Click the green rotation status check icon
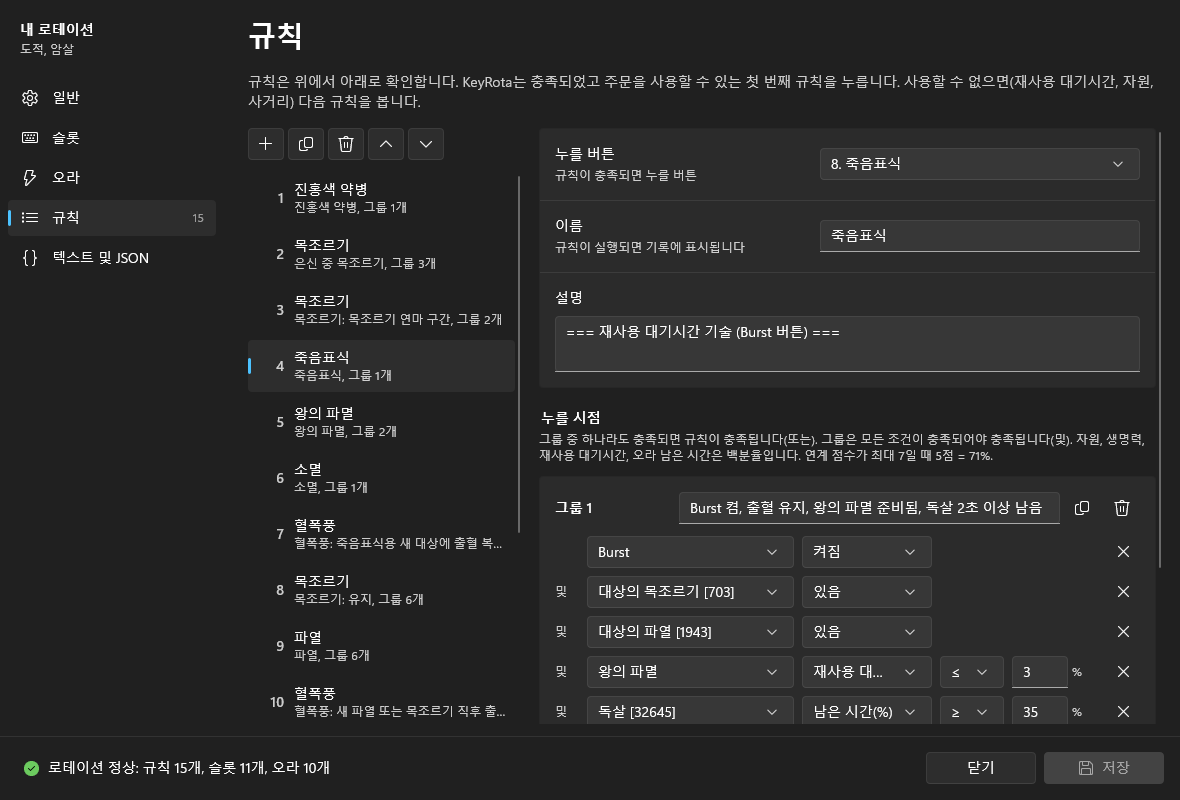 (x=31, y=768)
